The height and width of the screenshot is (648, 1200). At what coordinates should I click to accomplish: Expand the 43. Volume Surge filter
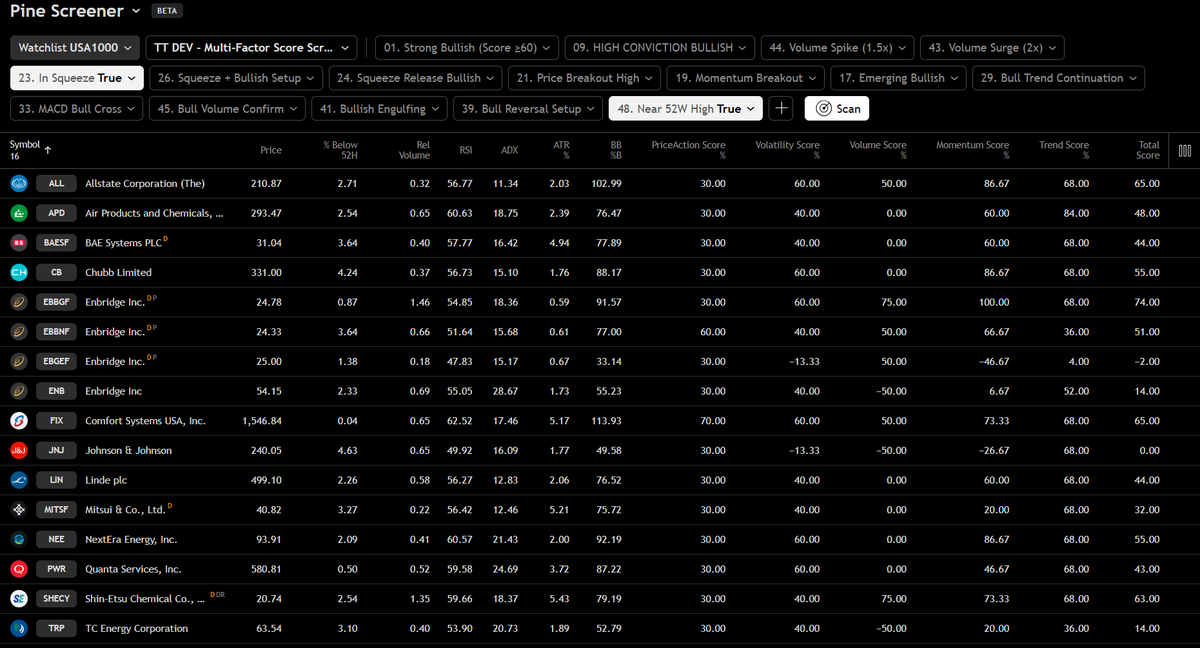tap(992, 47)
